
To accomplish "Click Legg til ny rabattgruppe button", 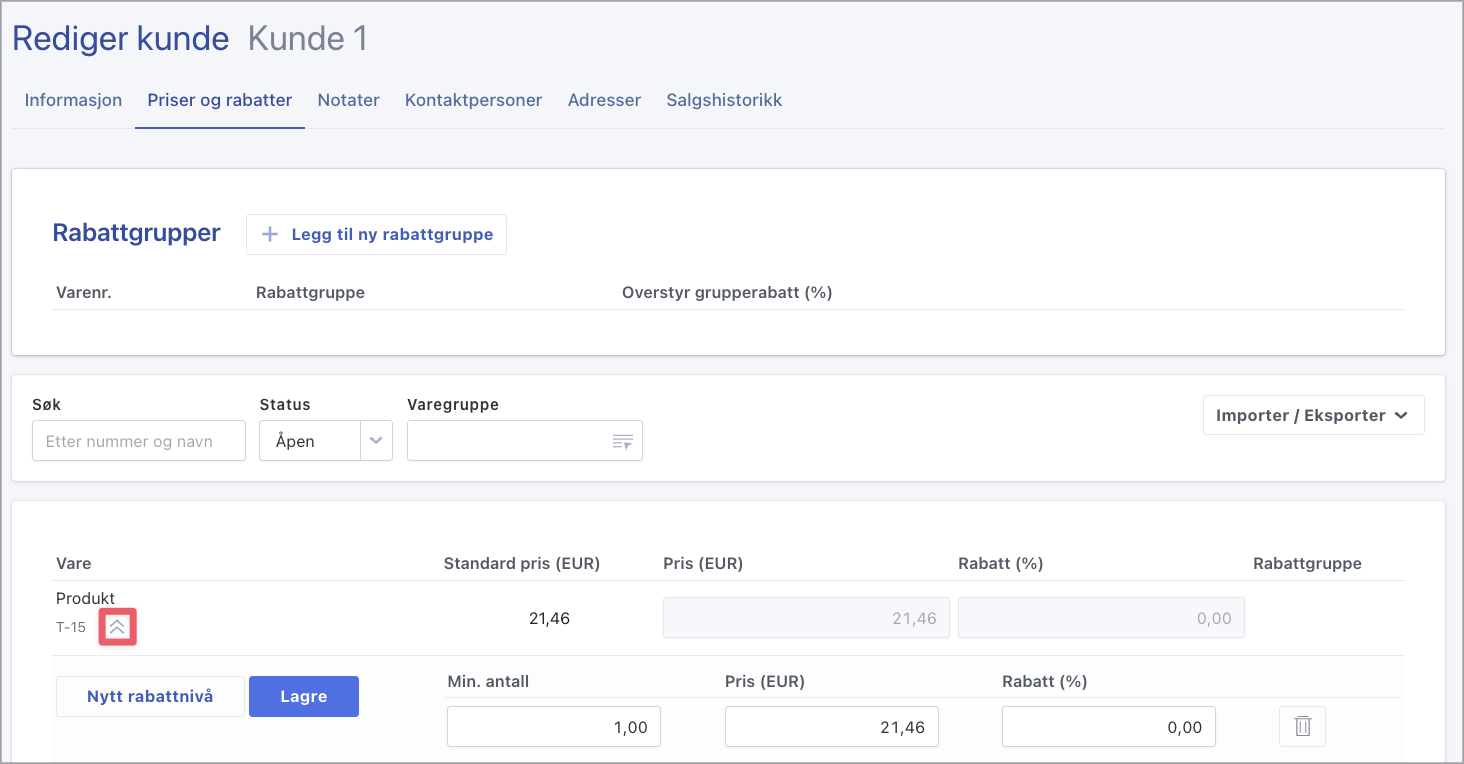I will 376,234.
